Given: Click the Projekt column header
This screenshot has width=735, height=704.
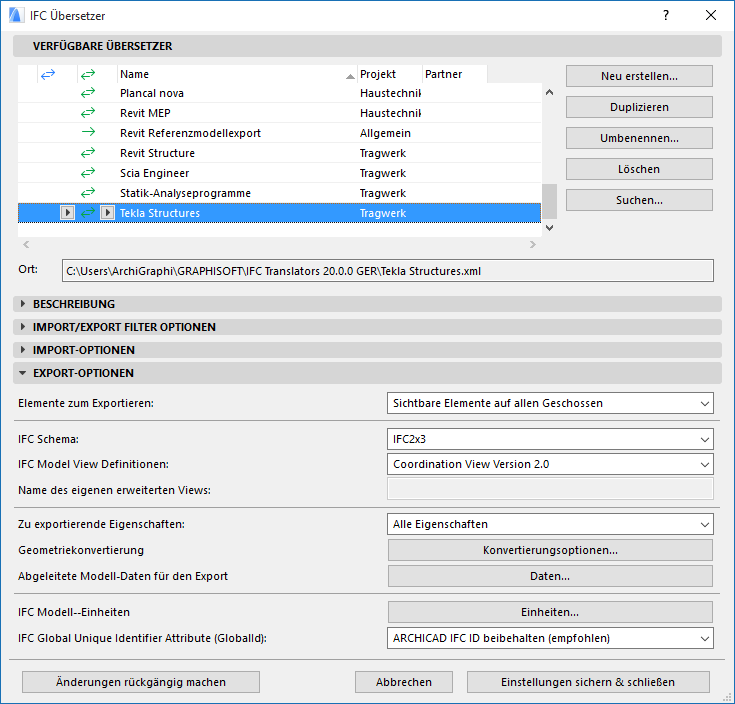Looking at the screenshot, I should (x=390, y=74).
